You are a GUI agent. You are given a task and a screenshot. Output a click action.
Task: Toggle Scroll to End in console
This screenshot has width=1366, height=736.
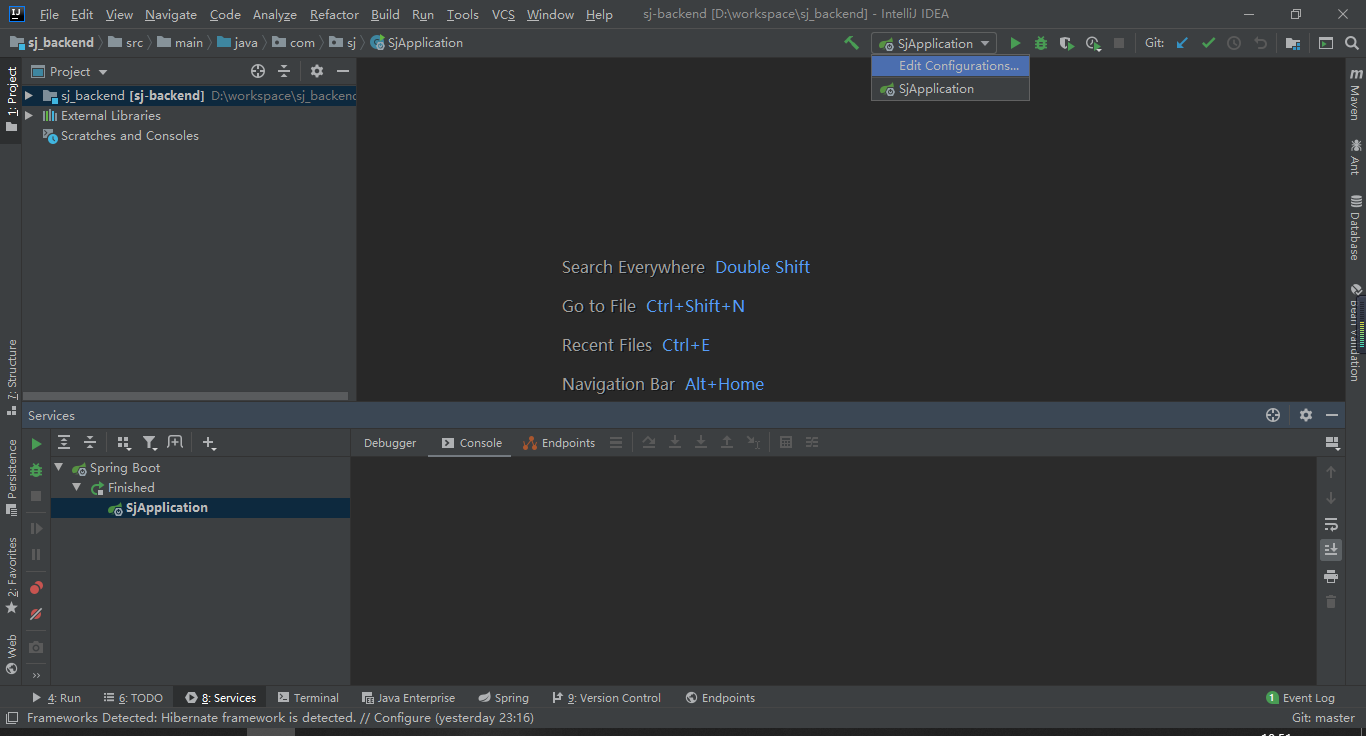[x=1330, y=550]
